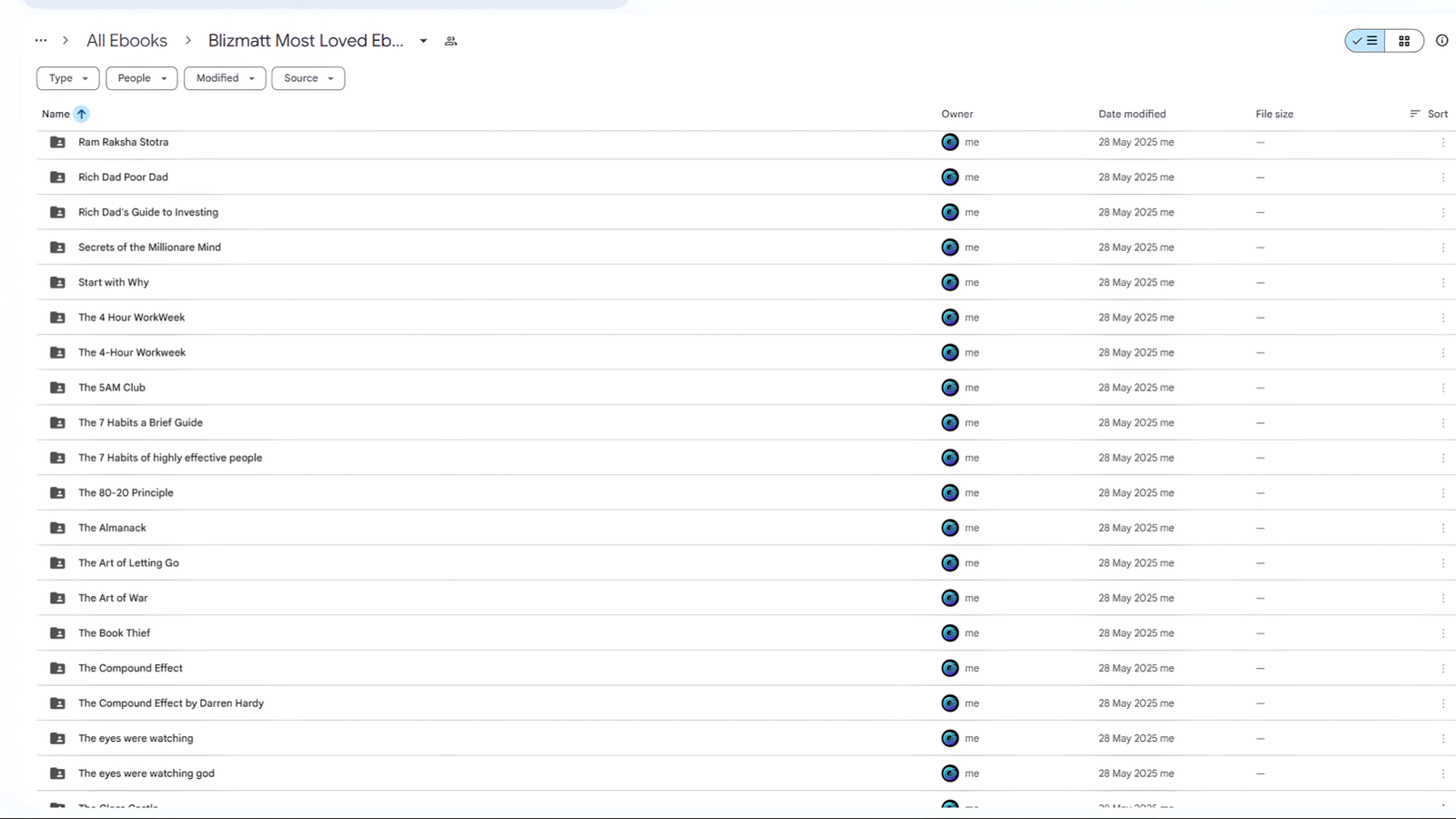Select the folder name Rich Dad's Guide to Investing
This screenshot has height=819, width=1456.
(x=148, y=212)
